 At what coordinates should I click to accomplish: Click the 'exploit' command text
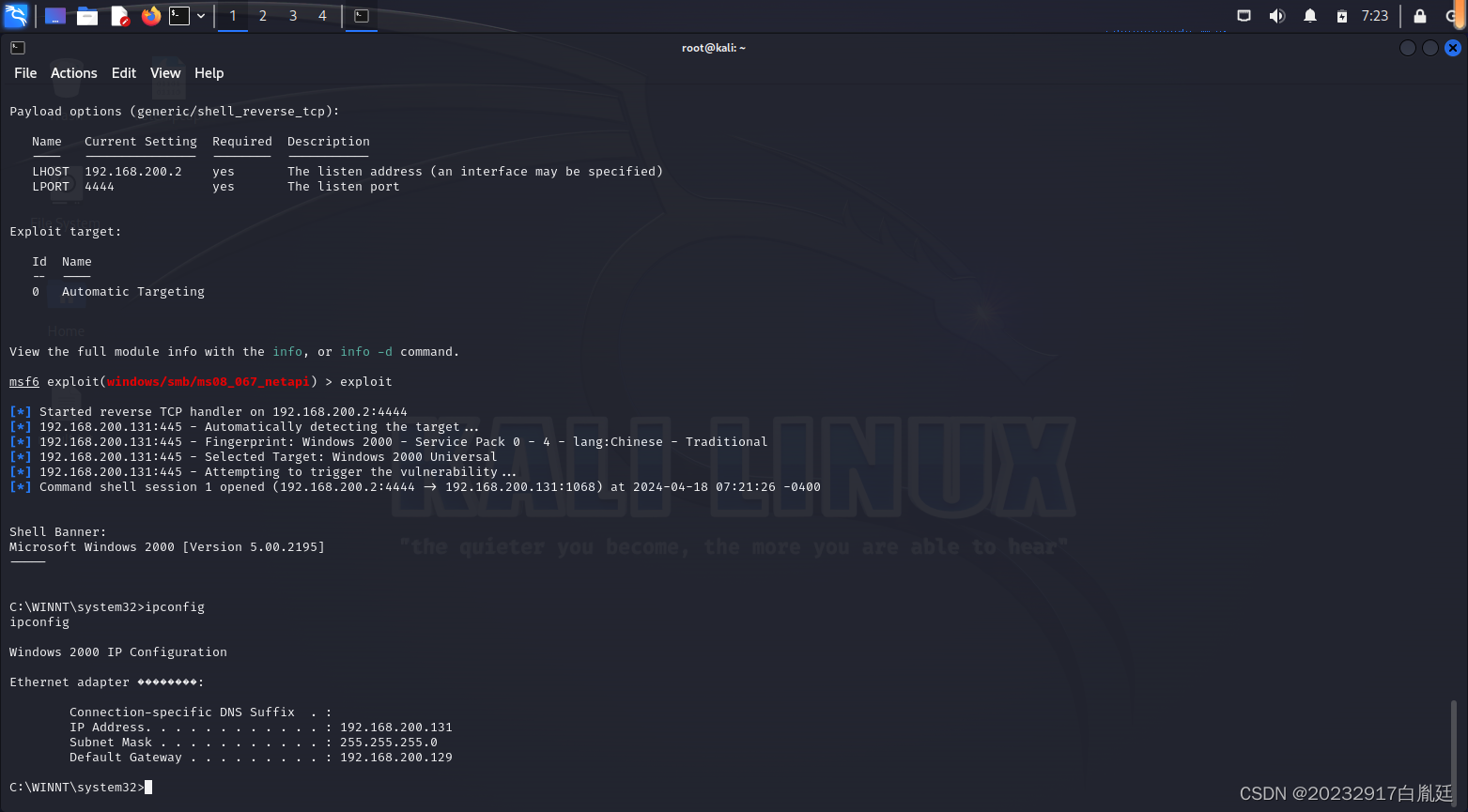[366, 382]
